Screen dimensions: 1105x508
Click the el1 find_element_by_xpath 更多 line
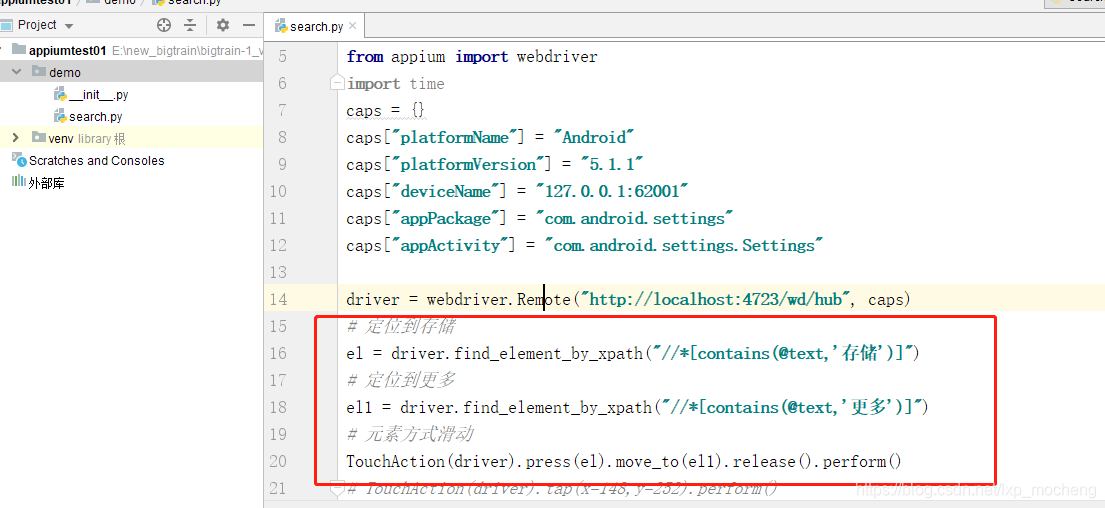637,407
